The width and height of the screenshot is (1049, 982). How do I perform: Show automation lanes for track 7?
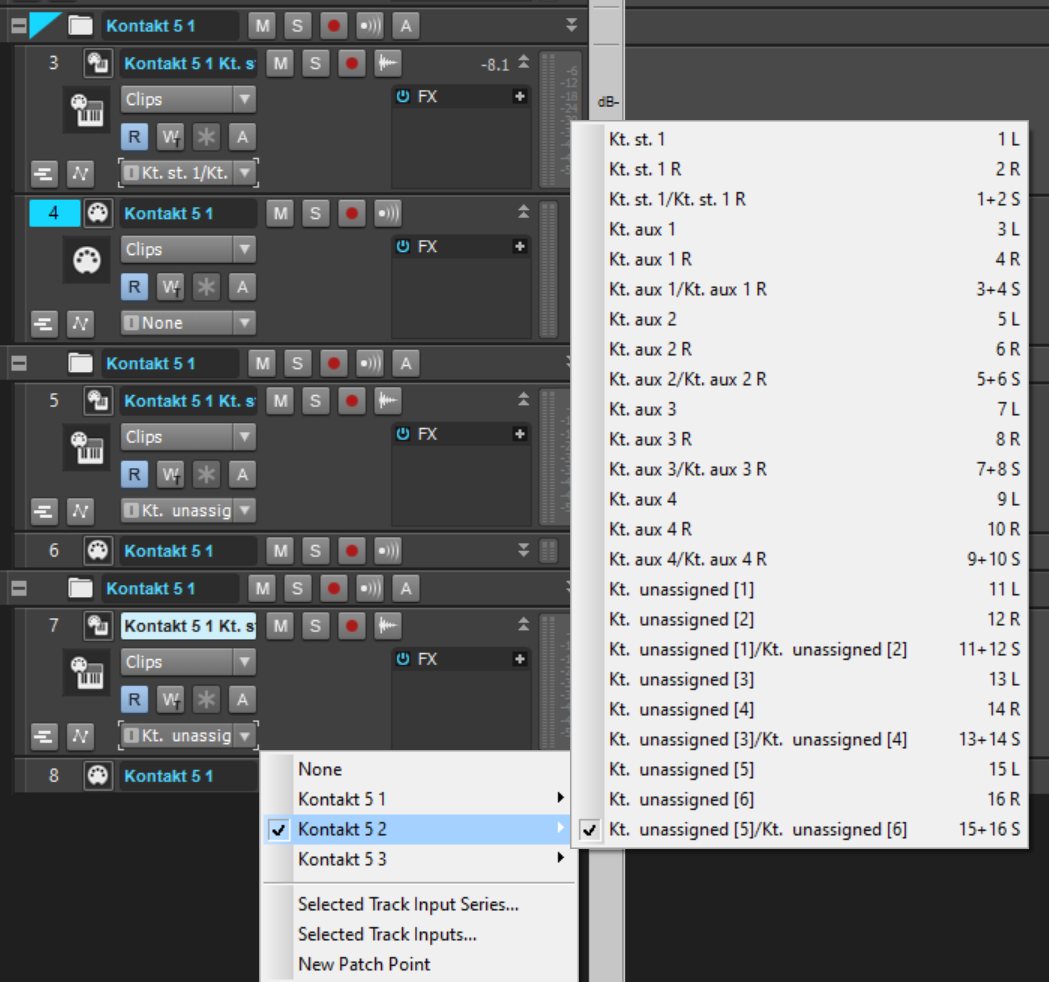(x=80, y=736)
